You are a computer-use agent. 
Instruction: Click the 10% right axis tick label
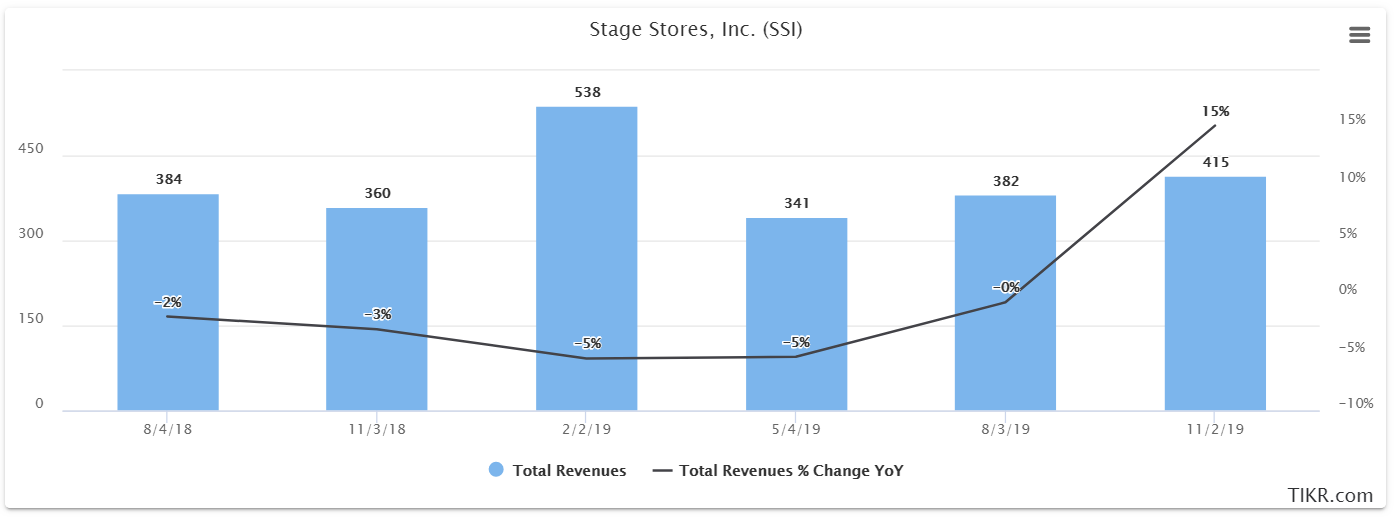tap(1353, 177)
